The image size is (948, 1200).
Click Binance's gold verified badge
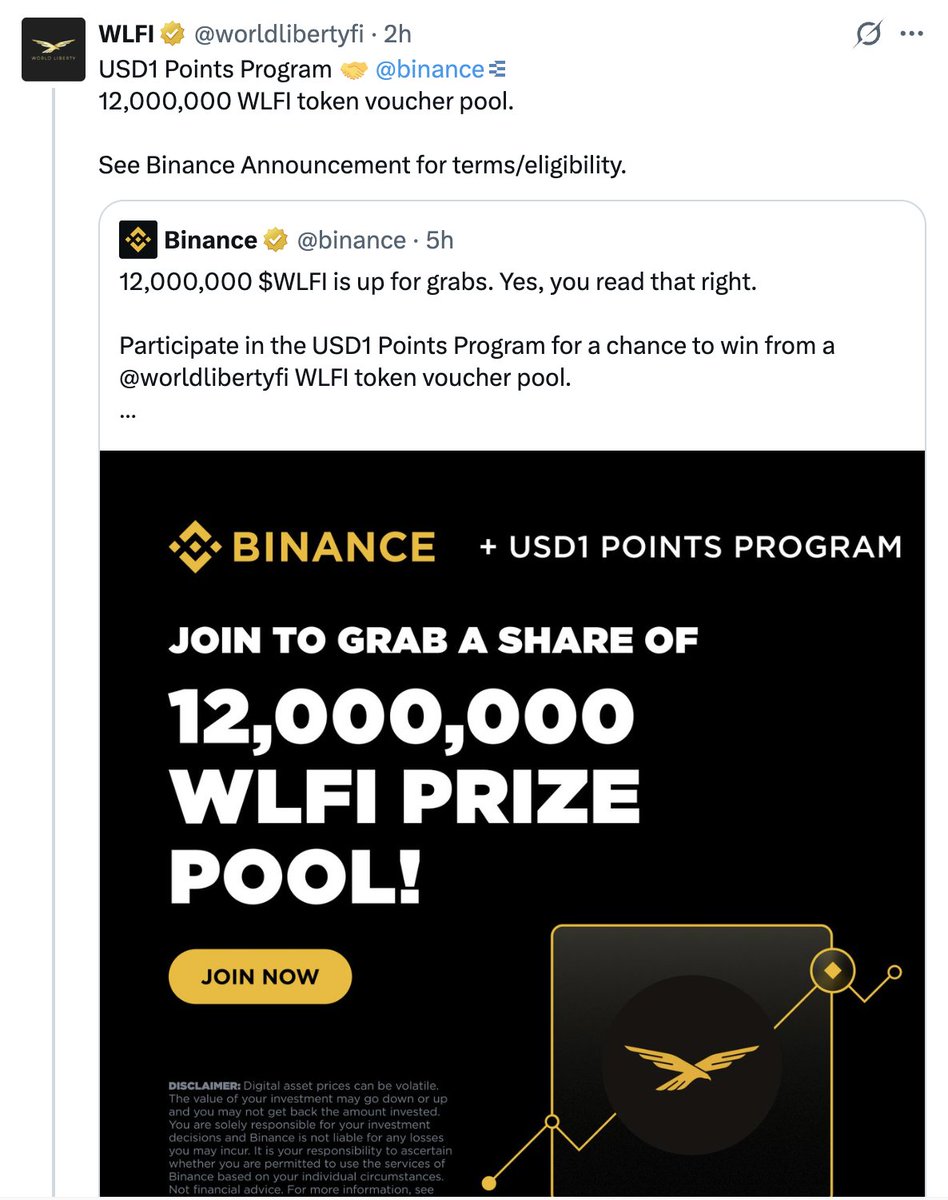[276, 240]
